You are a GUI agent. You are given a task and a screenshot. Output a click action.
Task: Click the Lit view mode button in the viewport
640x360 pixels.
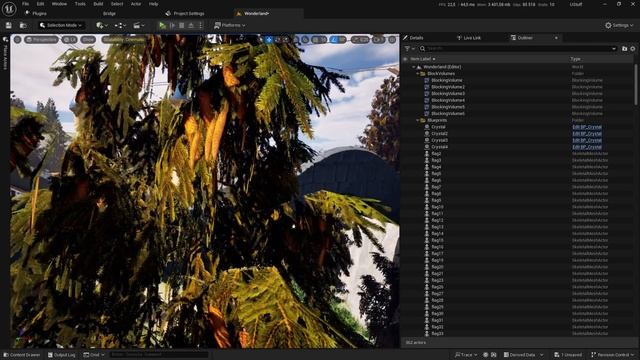point(69,40)
